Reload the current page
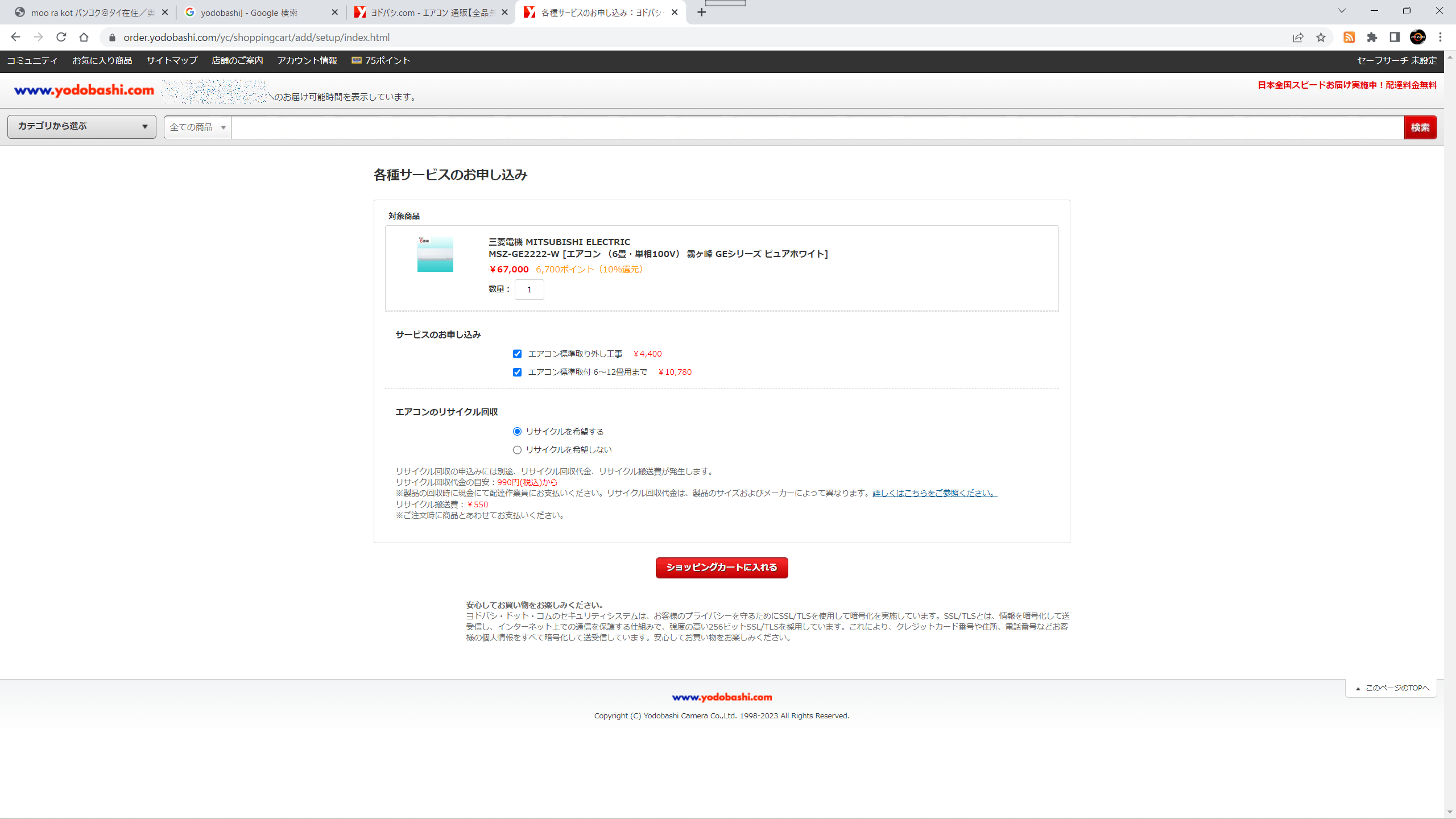The height and width of the screenshot is (819, 1456). (61, 37)
